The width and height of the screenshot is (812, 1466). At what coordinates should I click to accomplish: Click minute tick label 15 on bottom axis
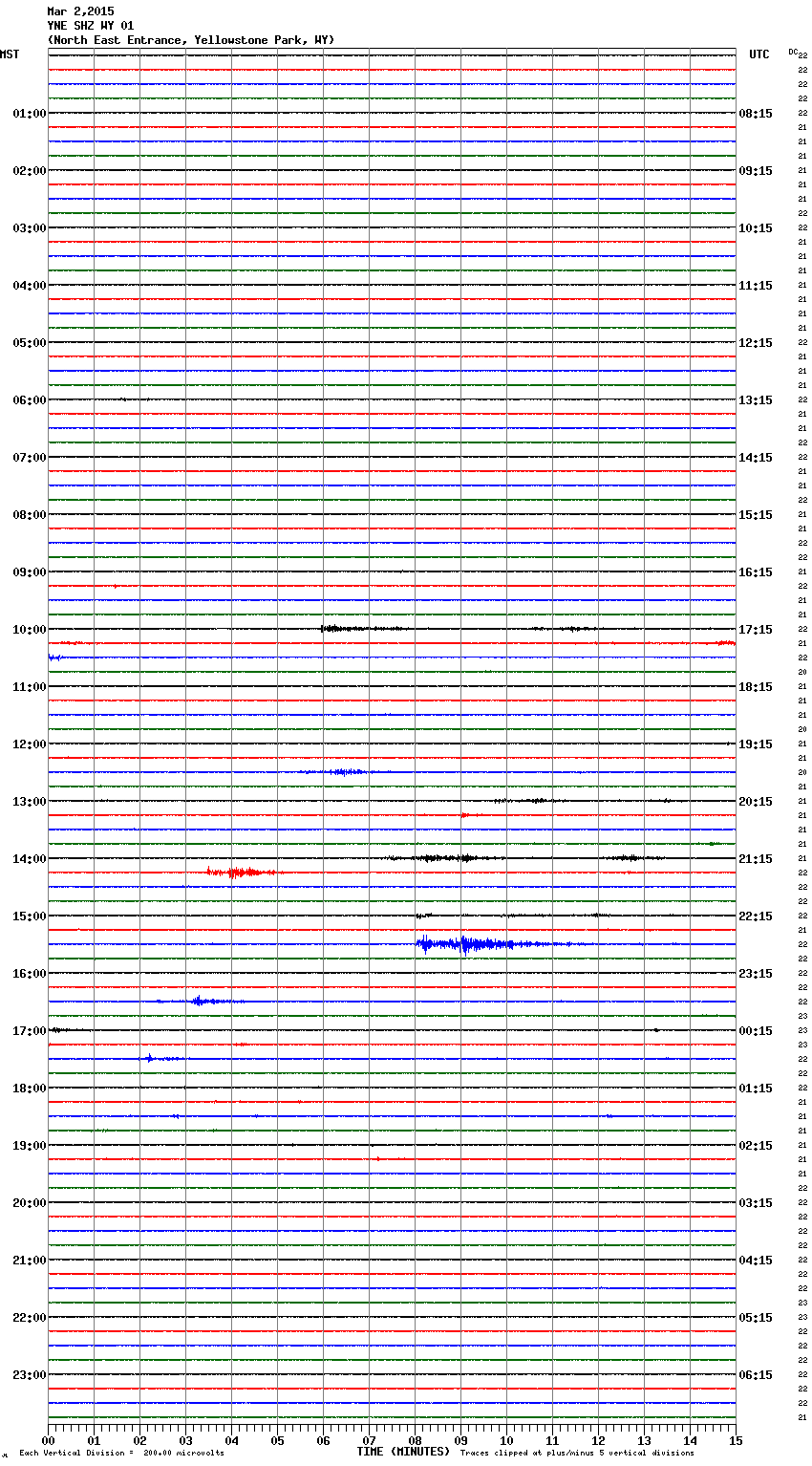pyautogui.click(x=736, y=1440)
